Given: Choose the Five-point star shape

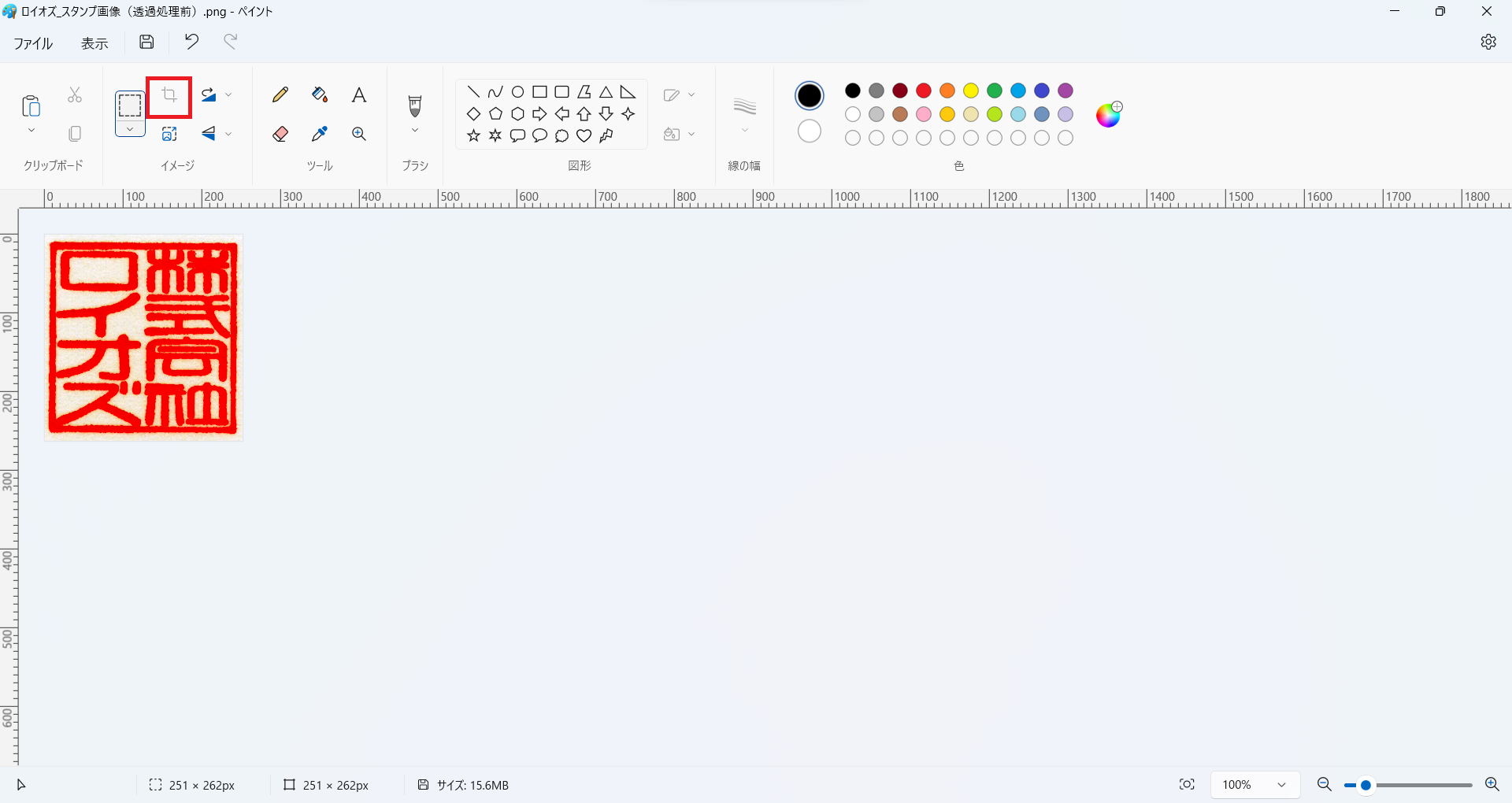Looking at the screenshot, I should tap(473, 135).
